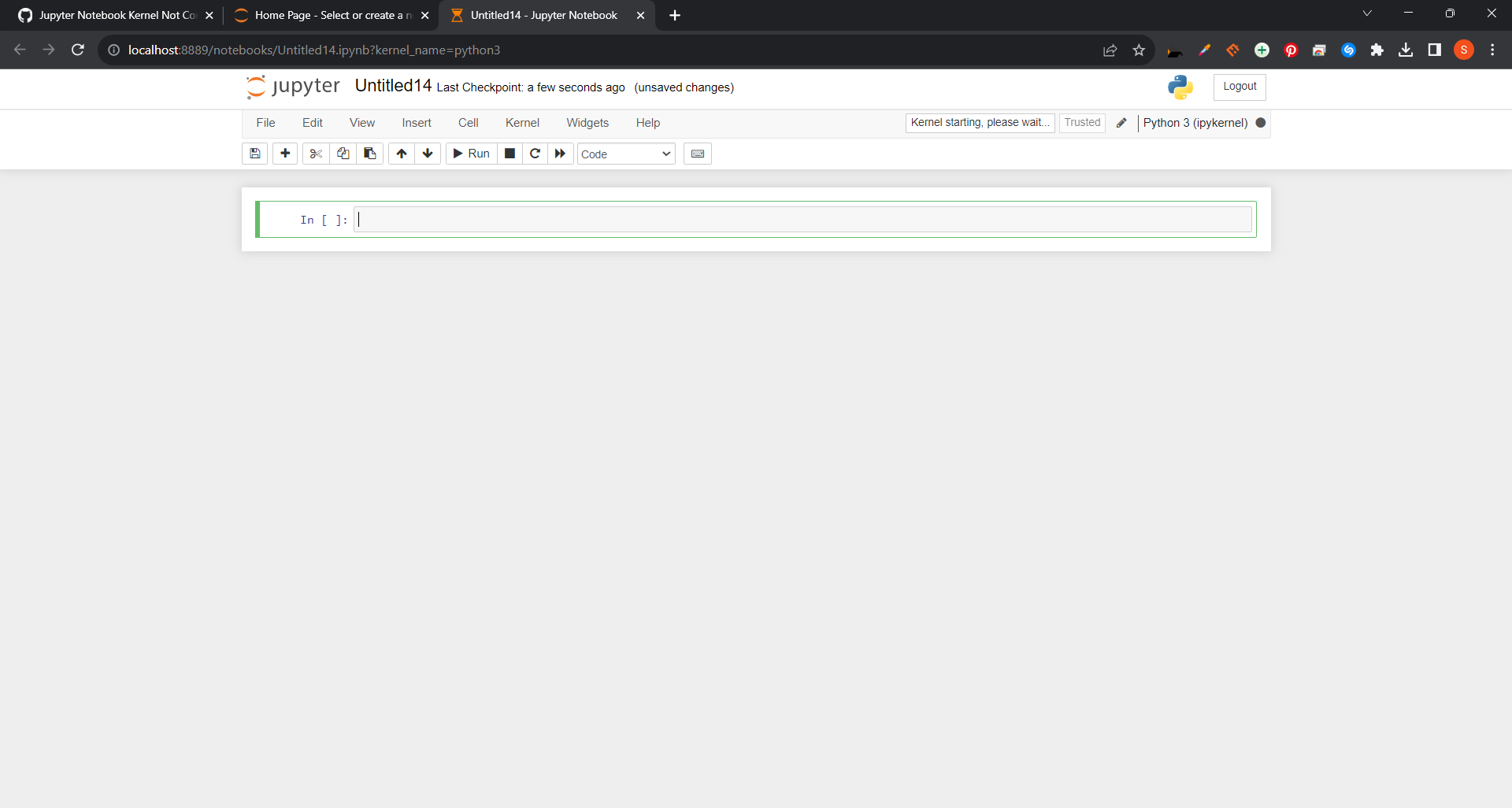Click the Jupyter logo

point(293,87)
